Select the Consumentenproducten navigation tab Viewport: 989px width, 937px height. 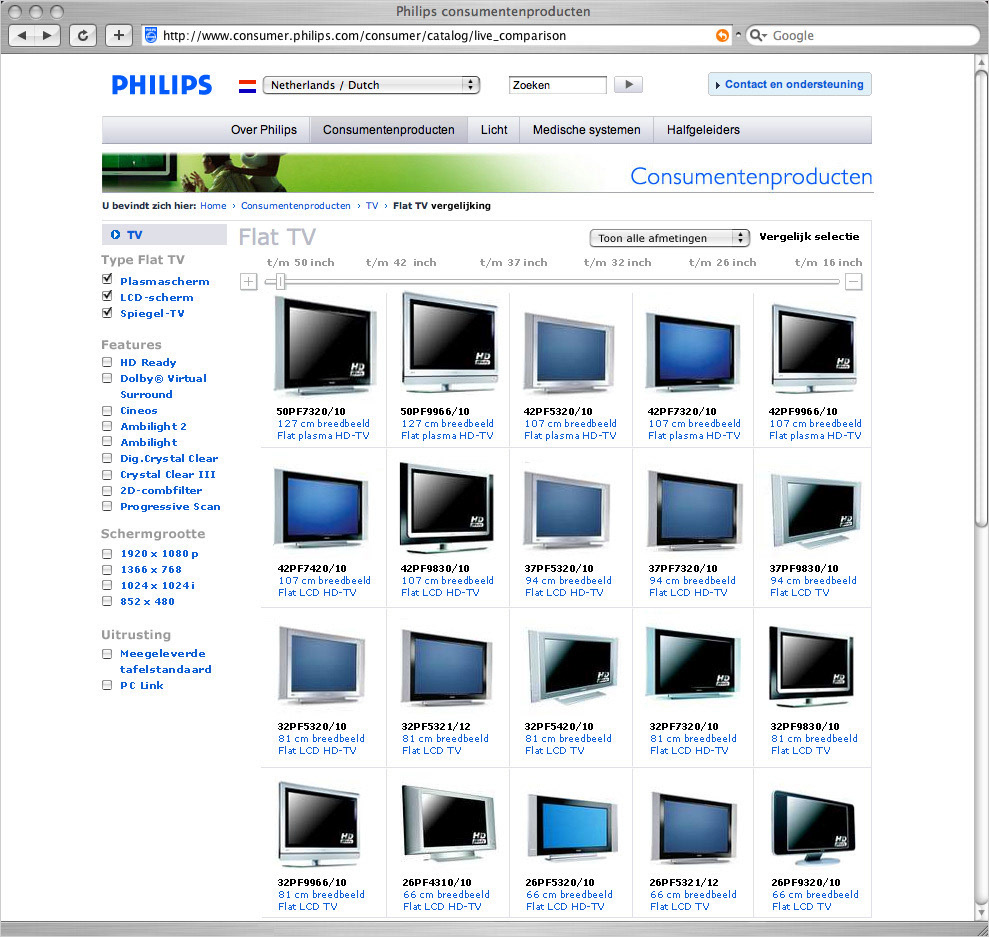tap(389, 130)
